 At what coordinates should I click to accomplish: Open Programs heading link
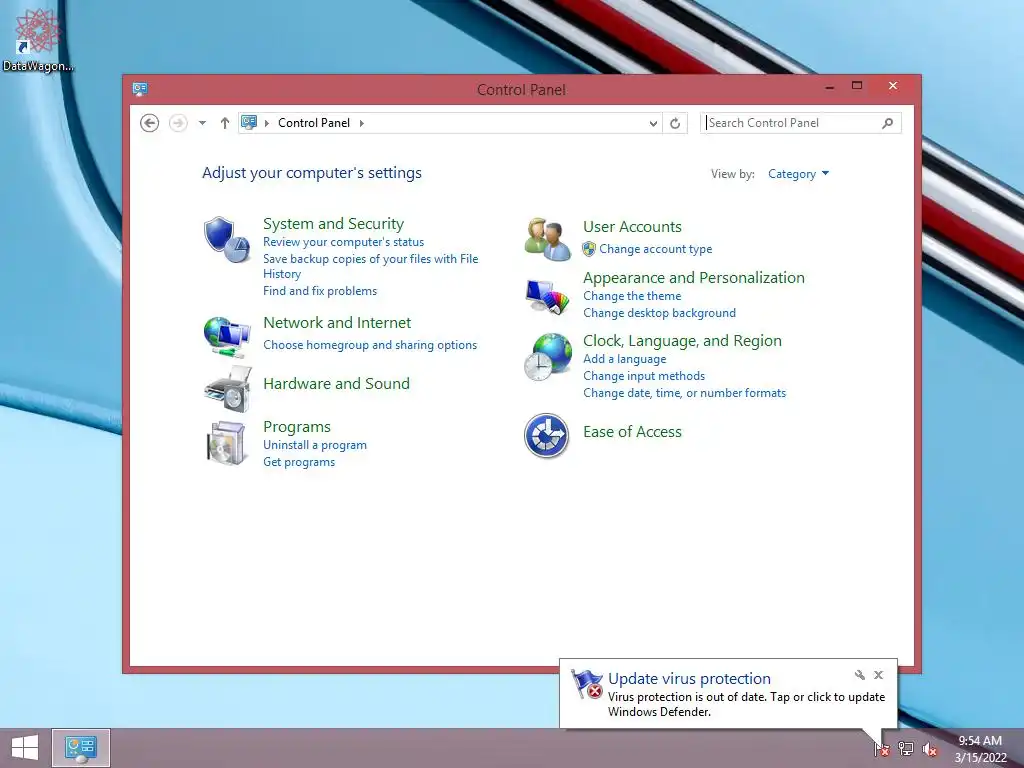296,426
